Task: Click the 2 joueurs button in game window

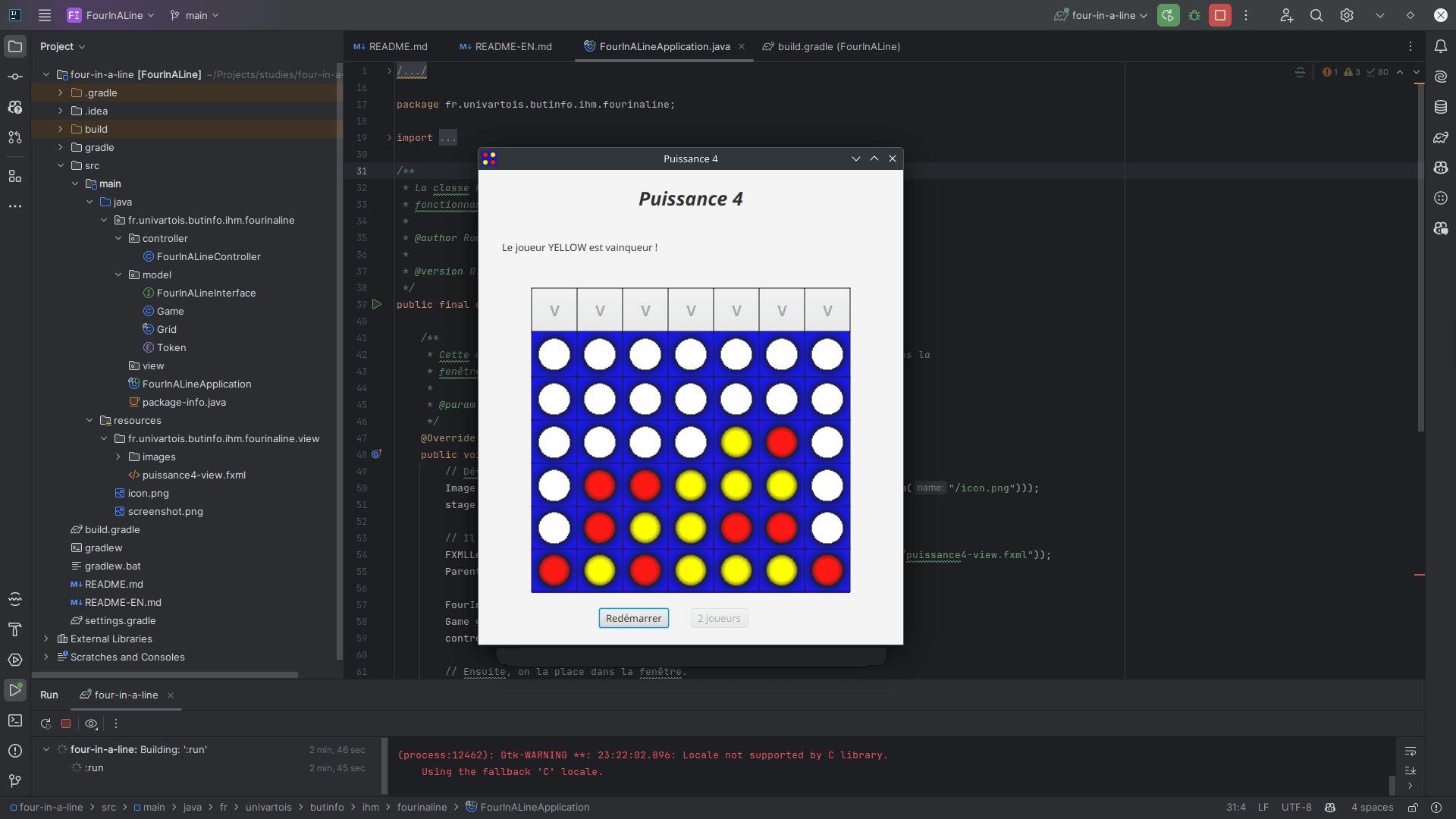Action: tap(719, 618)
